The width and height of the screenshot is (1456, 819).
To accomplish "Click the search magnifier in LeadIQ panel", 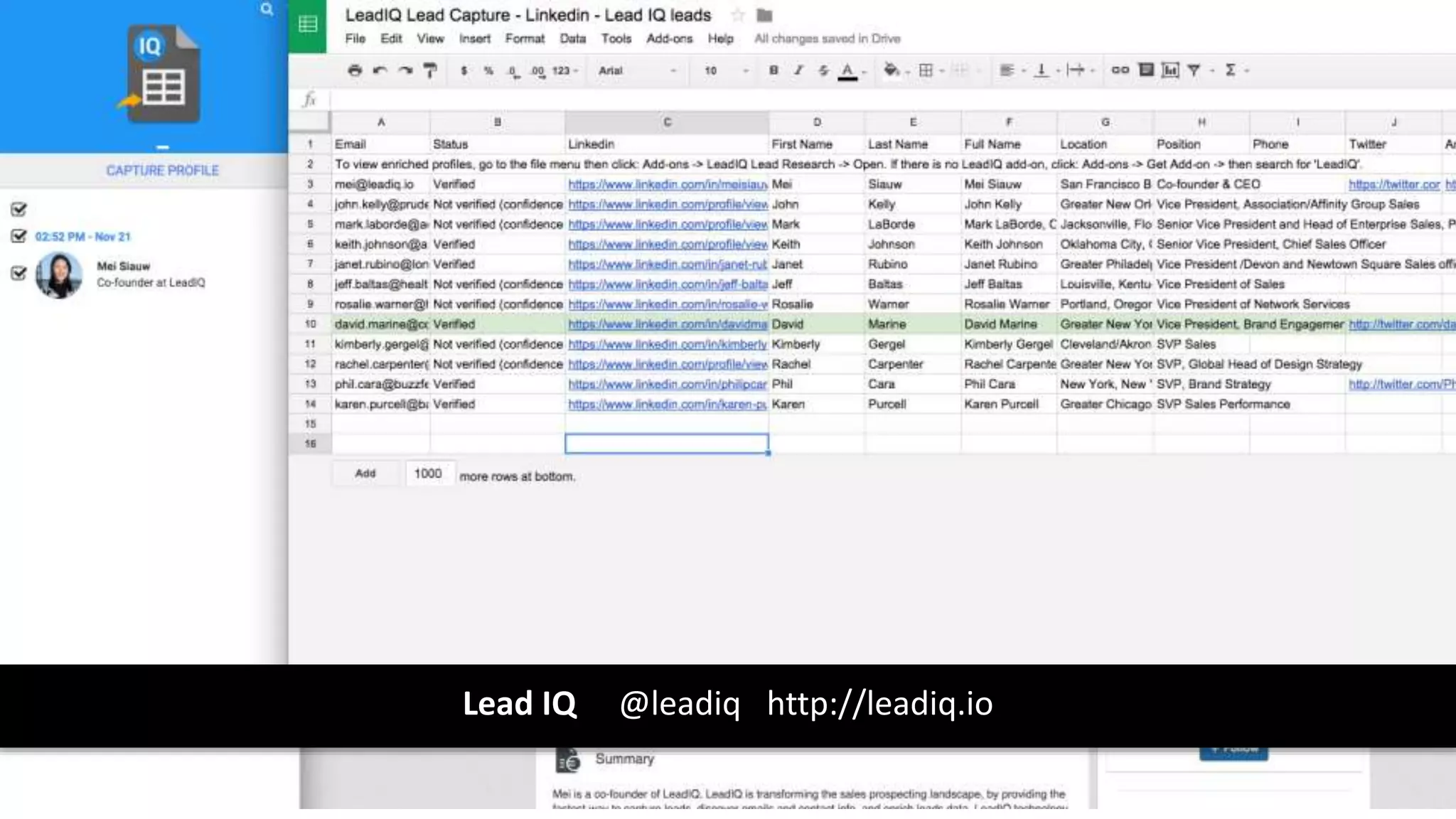I will [x=267, y=9].
